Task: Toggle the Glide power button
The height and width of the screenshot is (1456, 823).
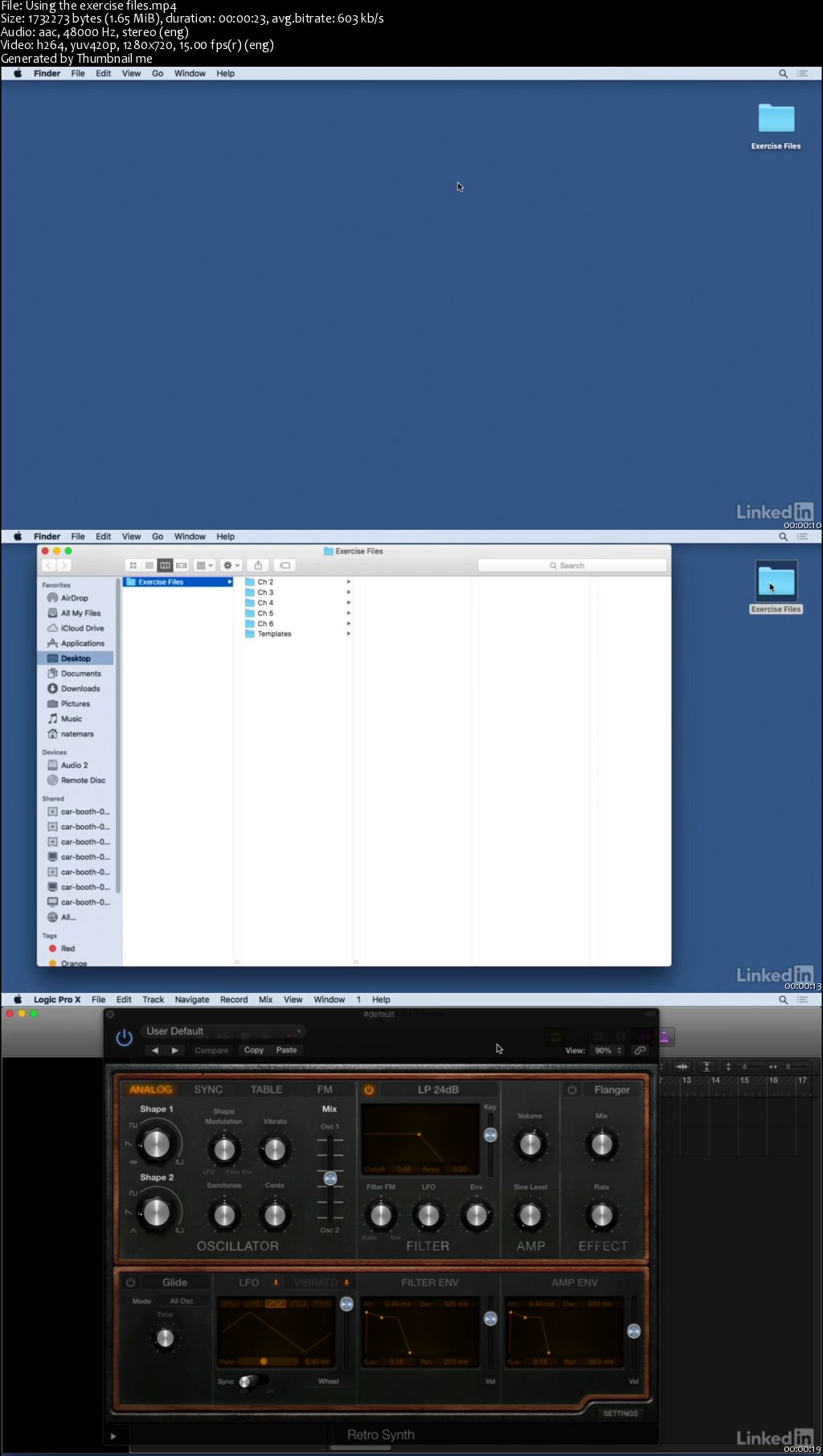Action: (x=130, y=1282)
